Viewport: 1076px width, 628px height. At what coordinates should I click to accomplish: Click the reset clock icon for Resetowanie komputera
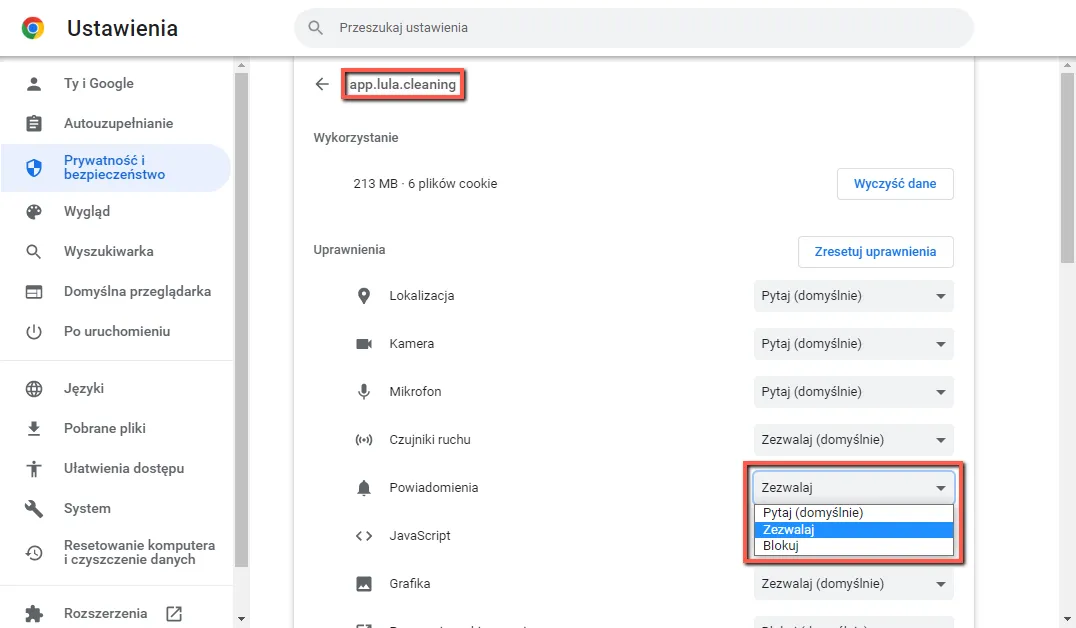[34, 553]
